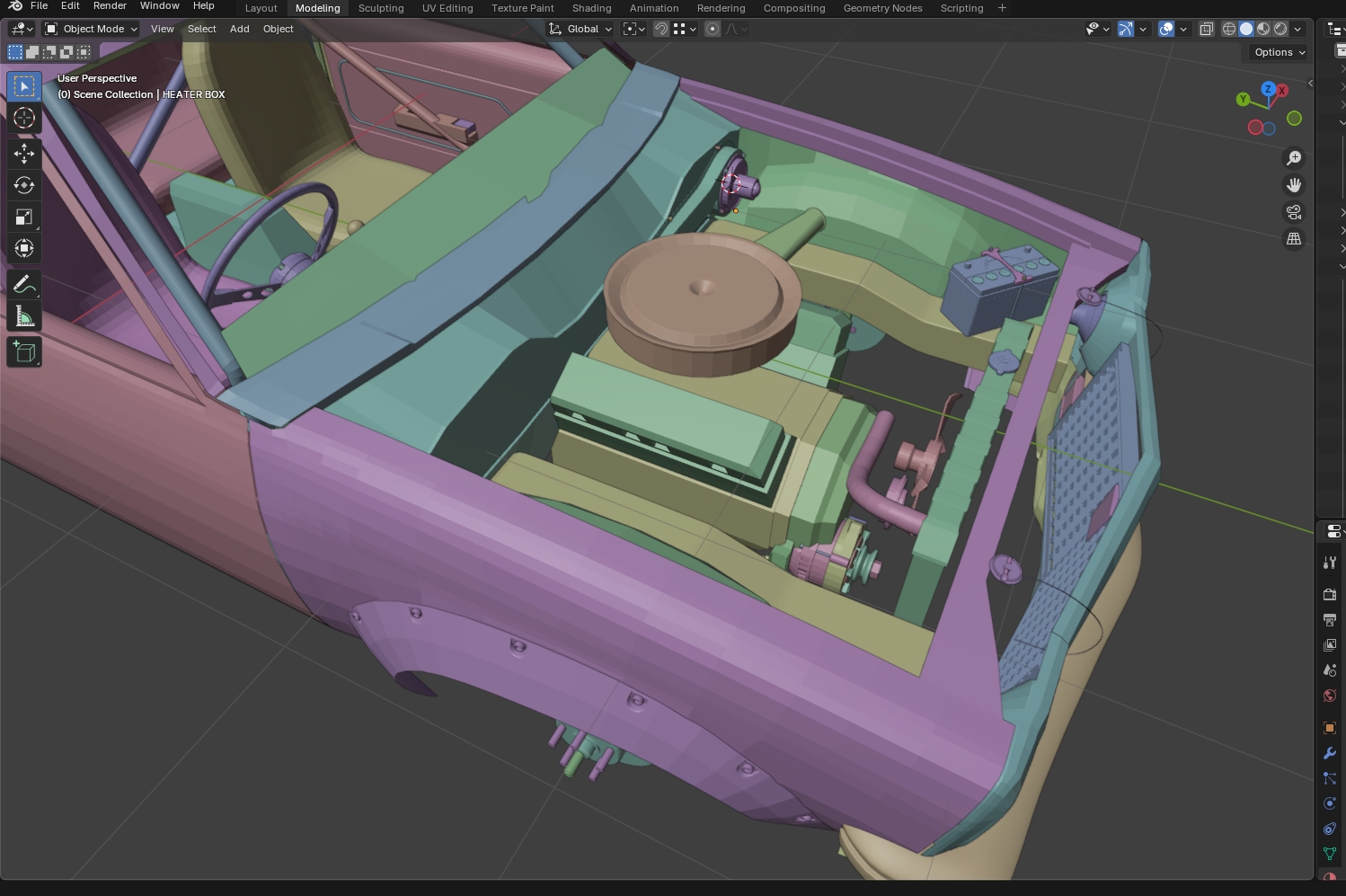The image size is (1346, 896).
Task: Click the Add menu in the viewport header
Action: tap(239, 29)
